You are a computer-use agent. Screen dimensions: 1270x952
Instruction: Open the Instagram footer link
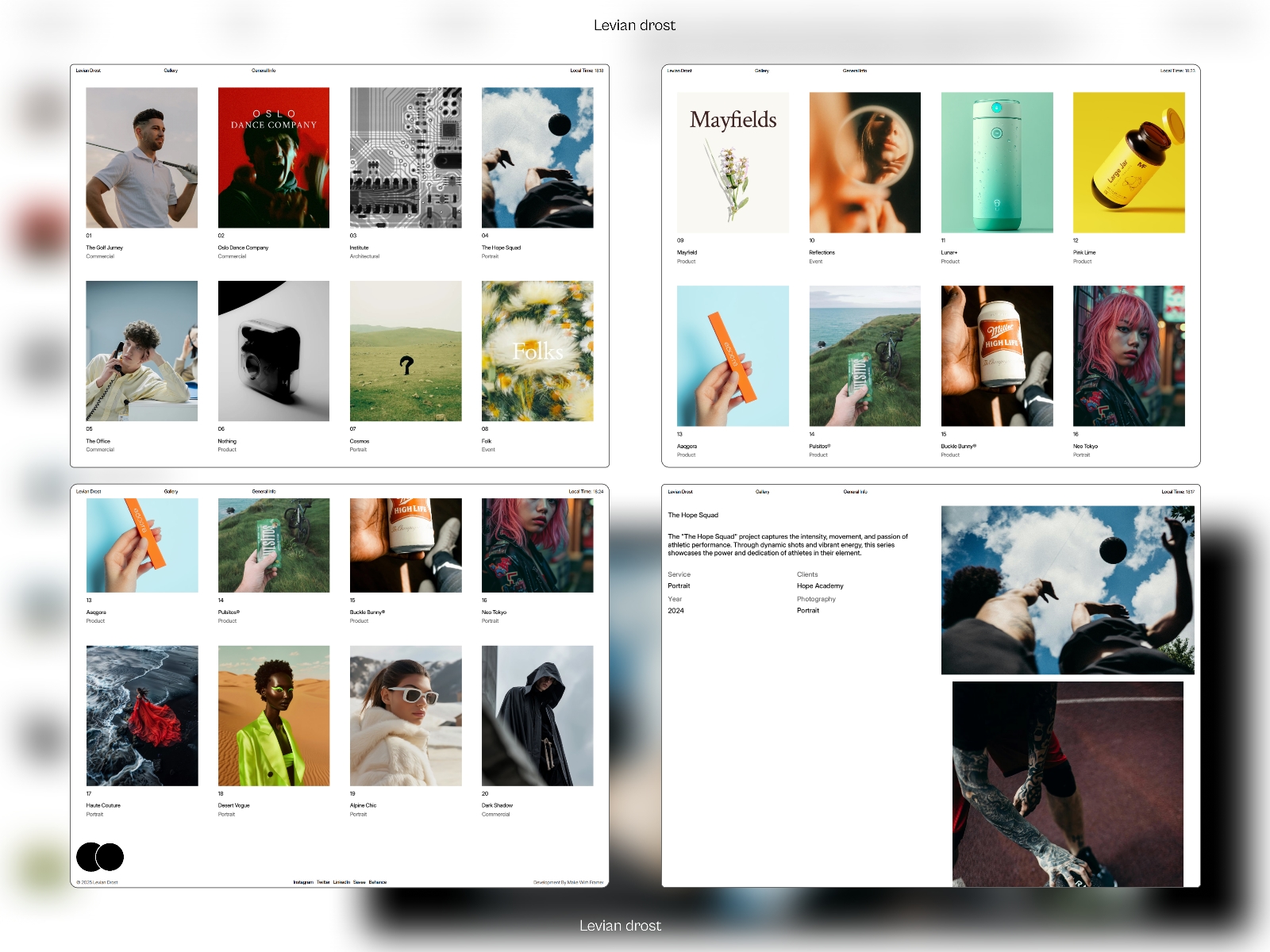(303, 882)
